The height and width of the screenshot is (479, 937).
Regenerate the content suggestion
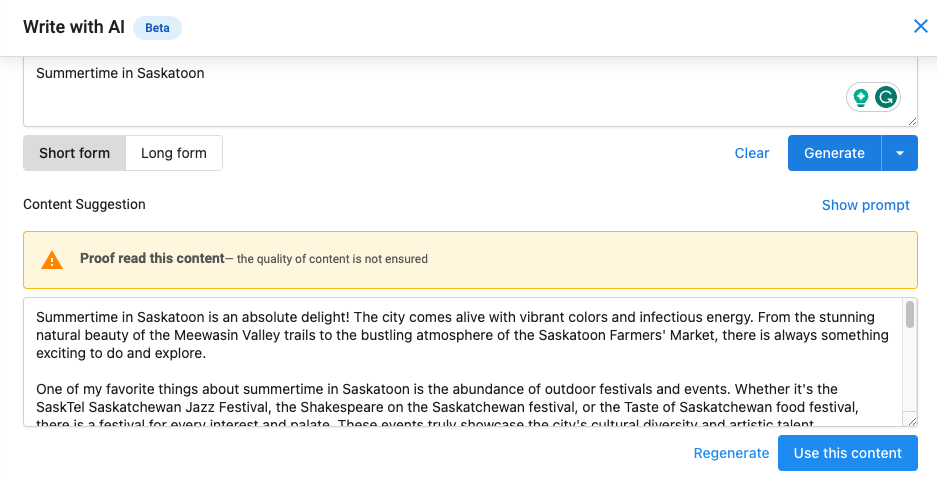click(x=731, y=453)
